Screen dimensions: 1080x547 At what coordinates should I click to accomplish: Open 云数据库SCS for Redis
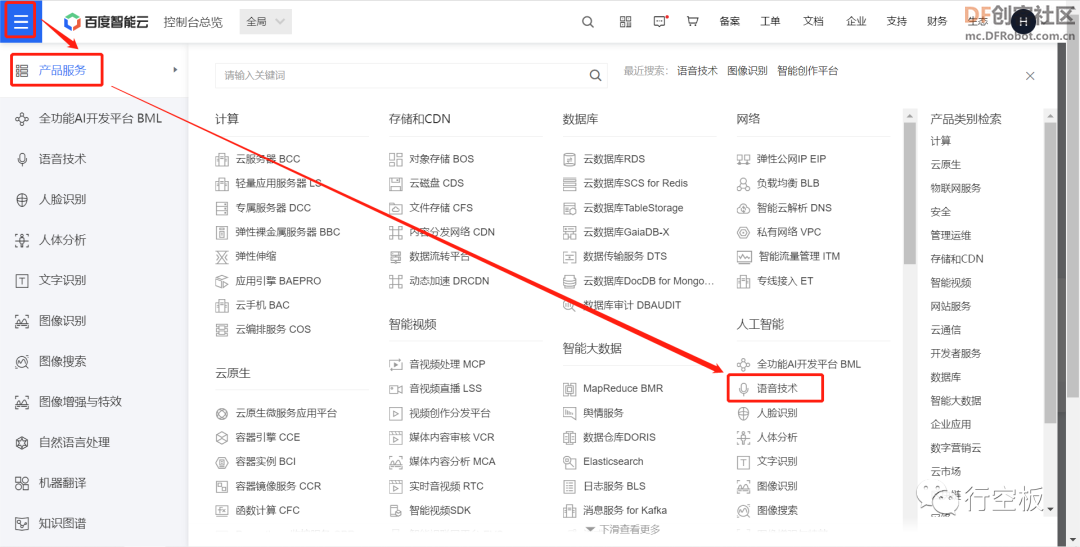click(x=635, y=183)
